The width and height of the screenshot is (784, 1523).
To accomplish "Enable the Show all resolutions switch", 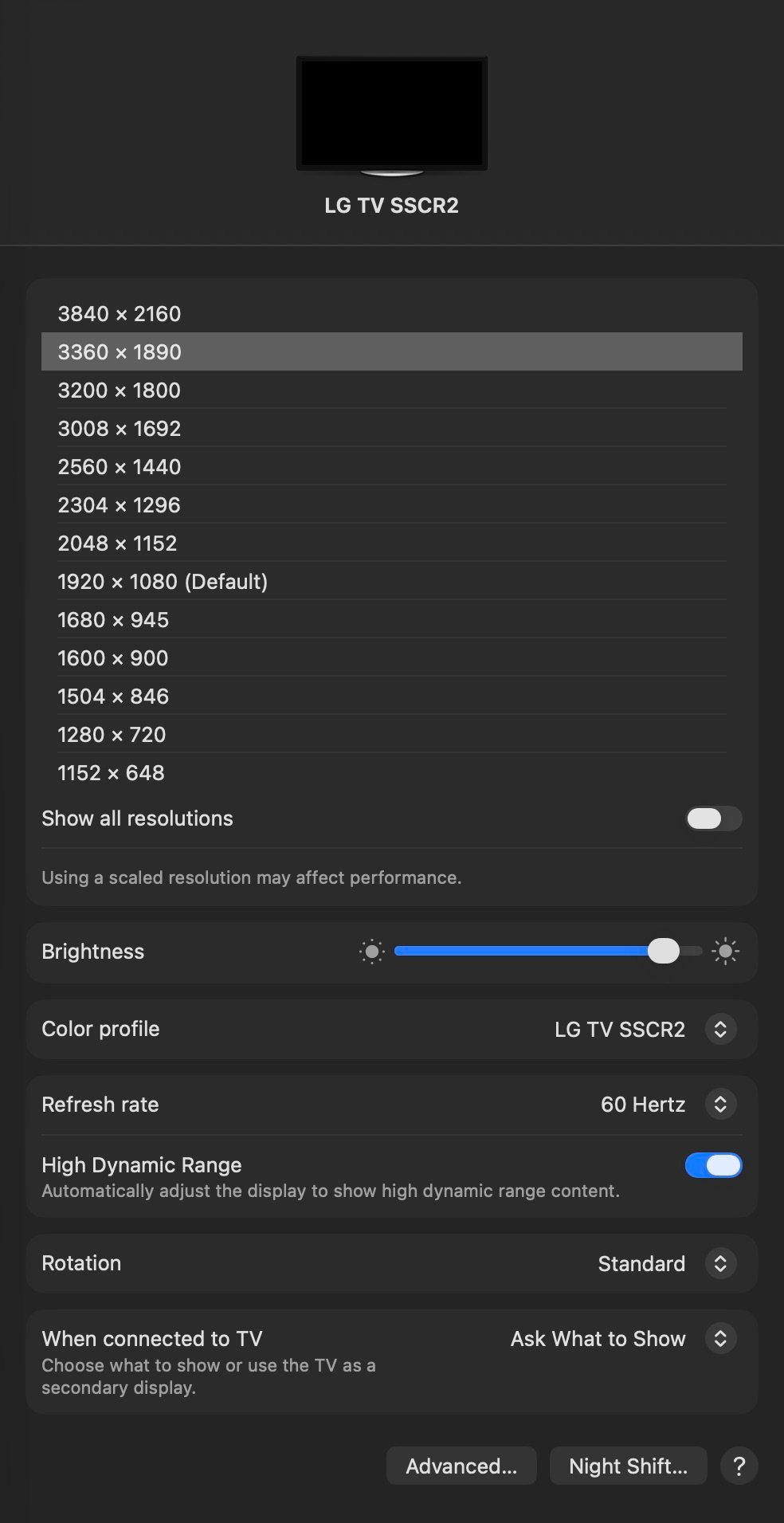I will 714,818.
